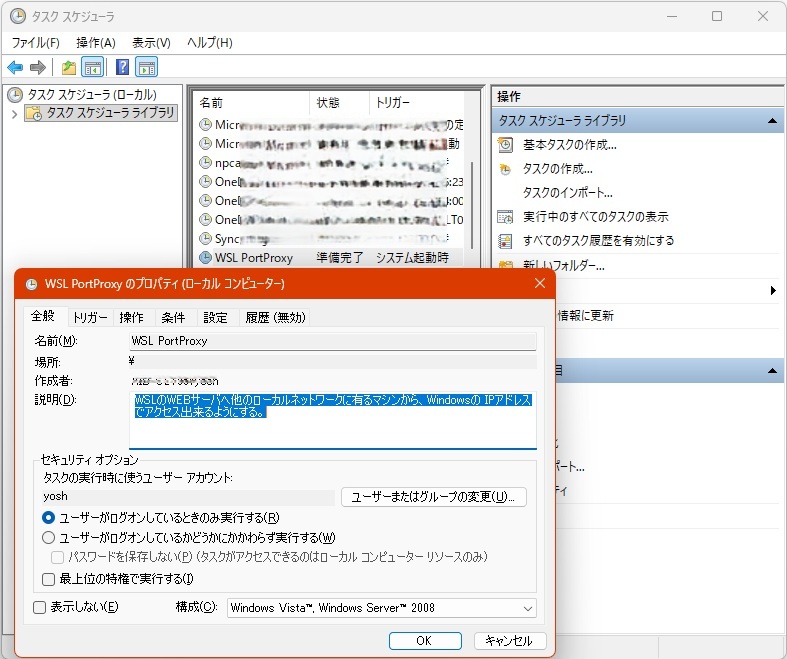Select ユーザーがログオンしているかどうかにかかわらず実行する option

point(49,537)
